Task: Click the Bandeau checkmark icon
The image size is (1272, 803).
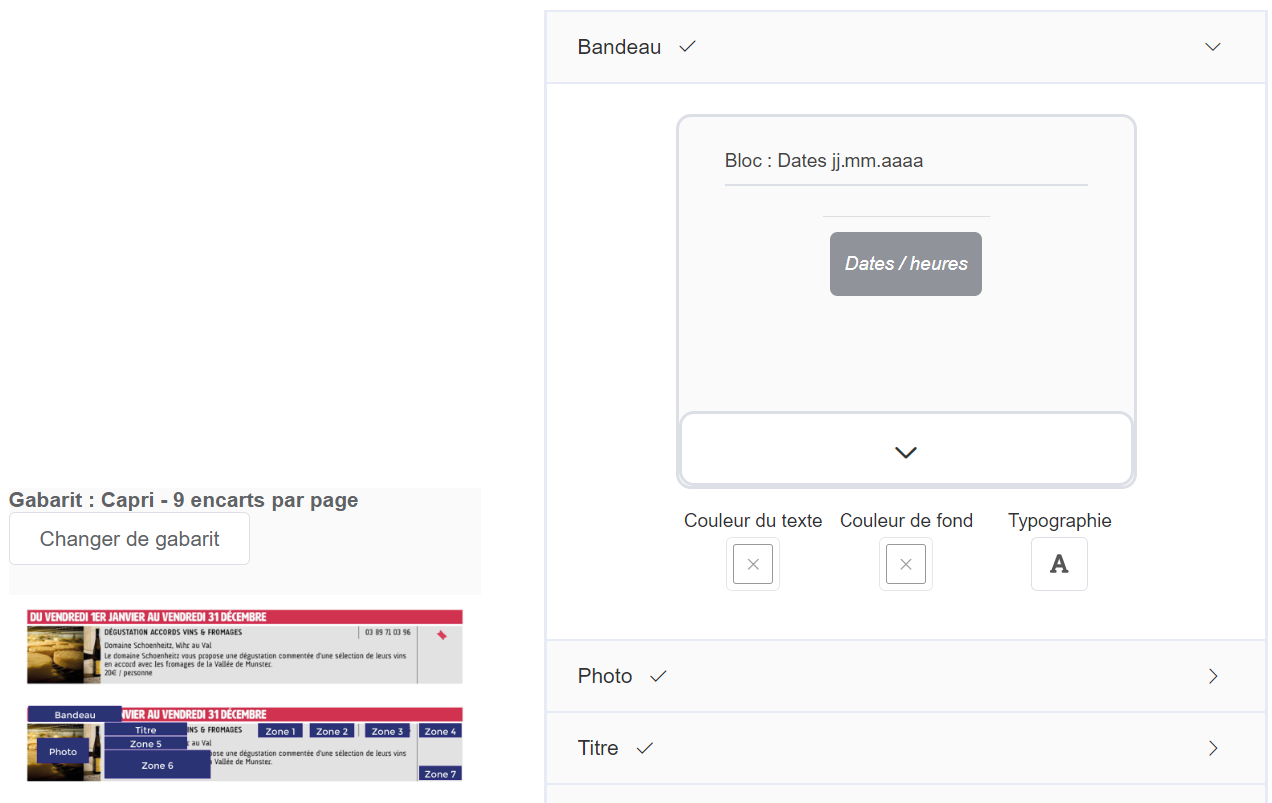Action: pos(687,47)
